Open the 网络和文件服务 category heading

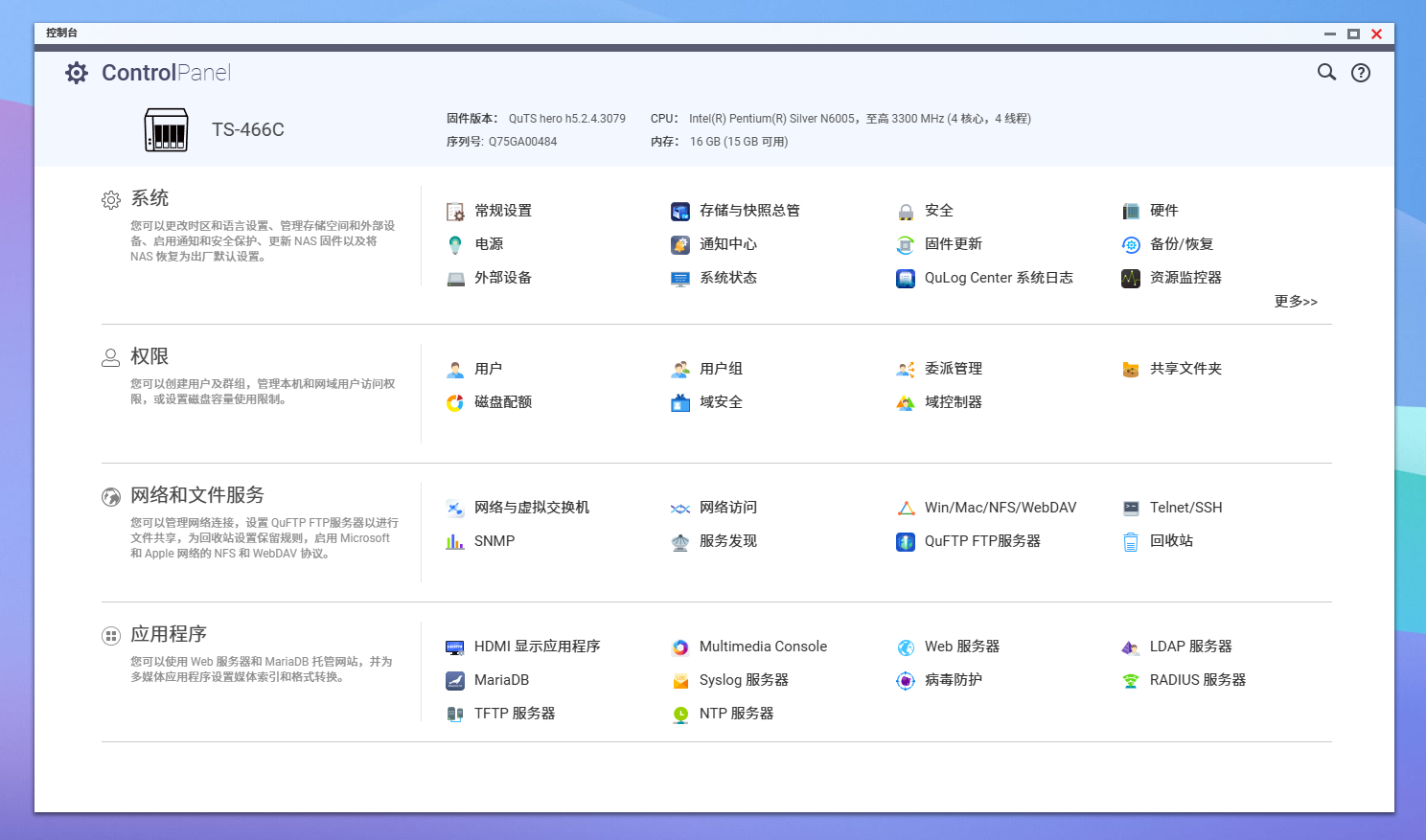coord(196,495)
